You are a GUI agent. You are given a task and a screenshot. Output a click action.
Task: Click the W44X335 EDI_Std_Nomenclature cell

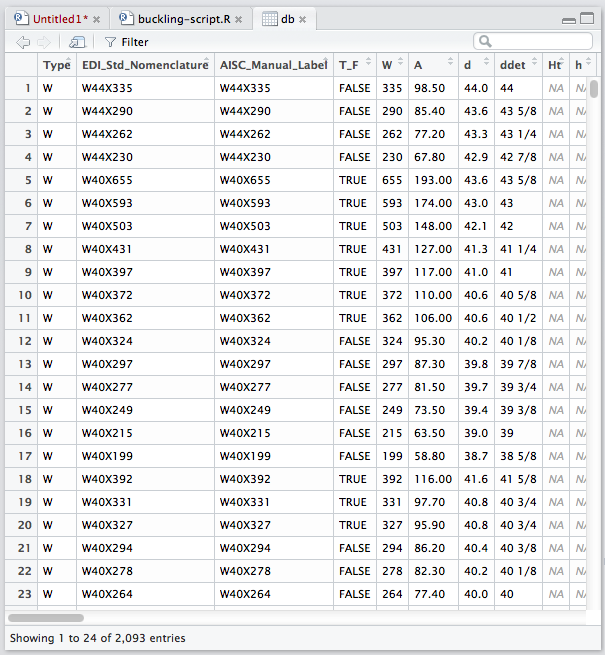[145, 88]
